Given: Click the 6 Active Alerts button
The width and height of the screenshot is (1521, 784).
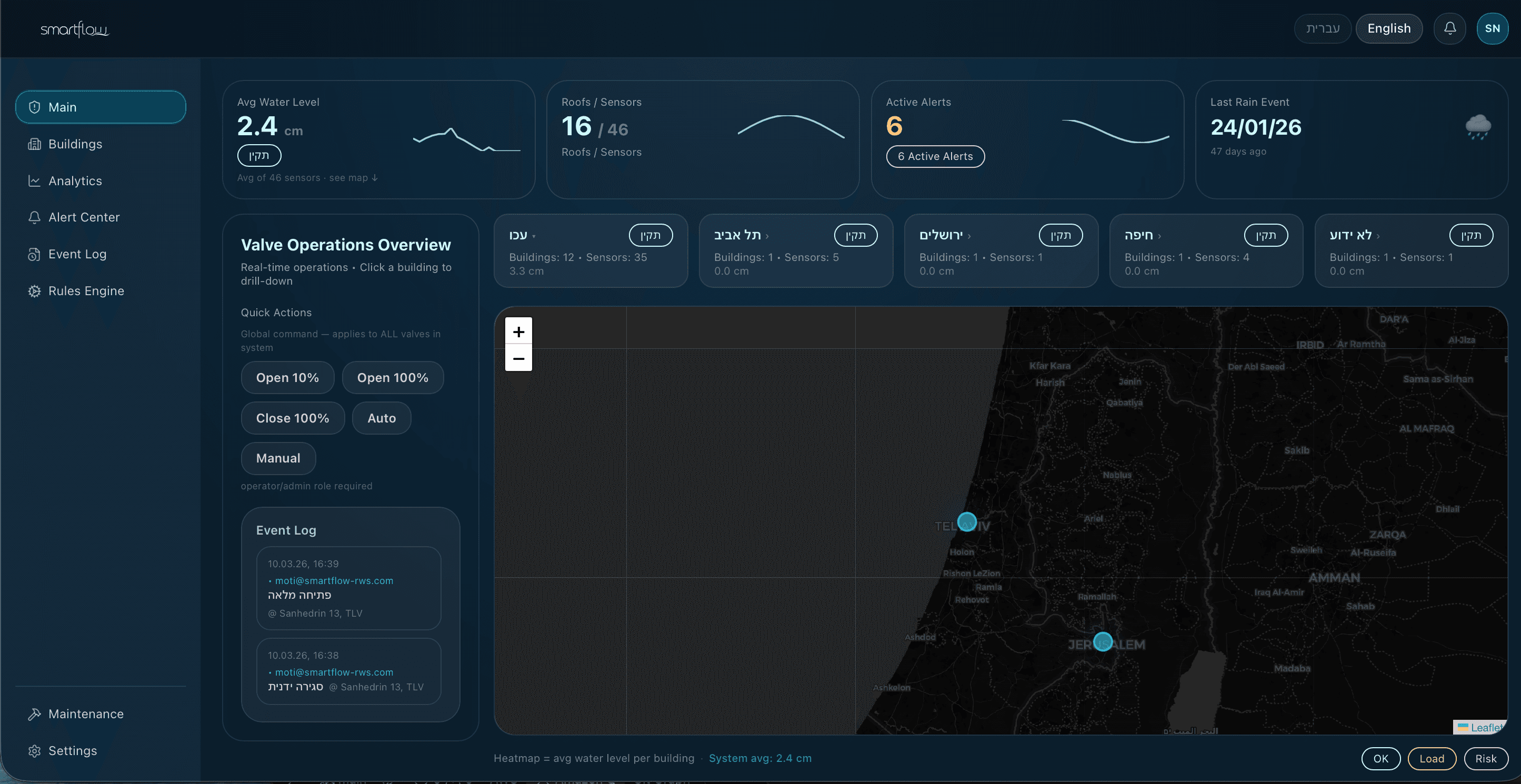Looking at the screenshot, I should point(935,156).
